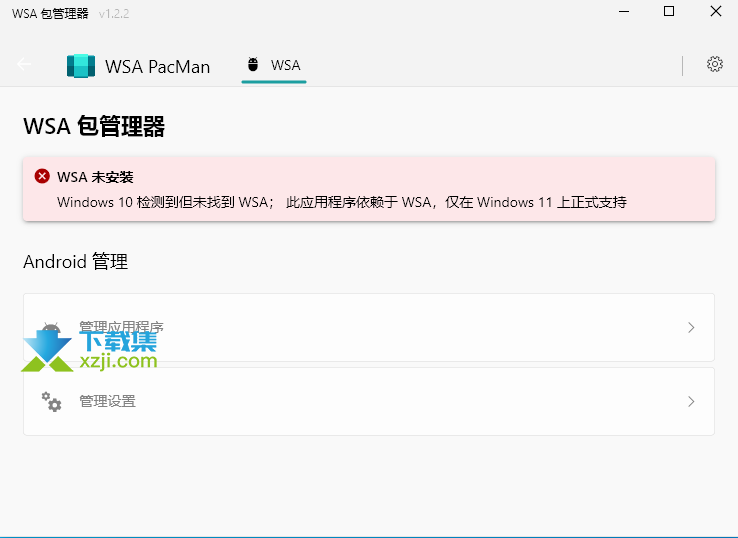Click the WSA 未安装 heading
This screenshot has width=738, height=538.
[x=95, y=177]
